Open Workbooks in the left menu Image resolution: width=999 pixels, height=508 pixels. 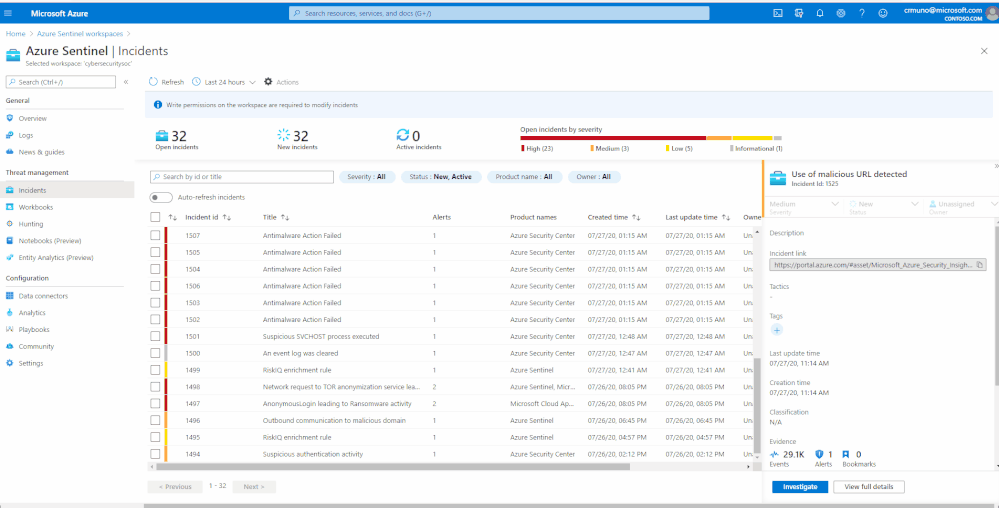point(36,207)
